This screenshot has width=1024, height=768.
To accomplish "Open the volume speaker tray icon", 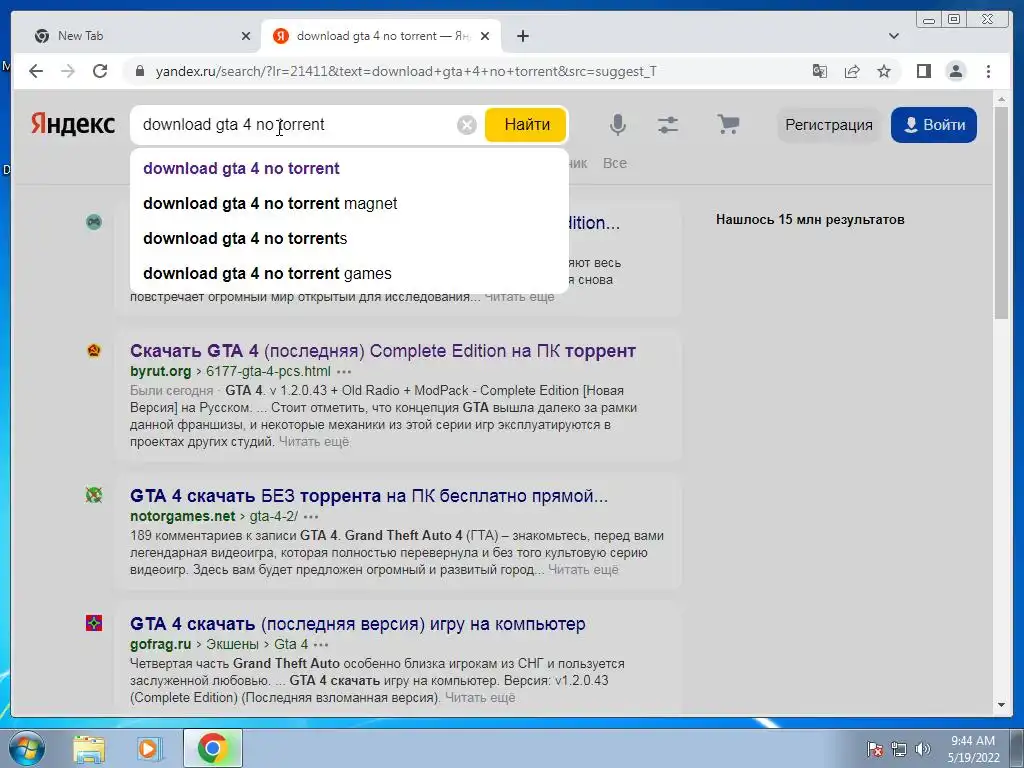I will click(923, 749).
